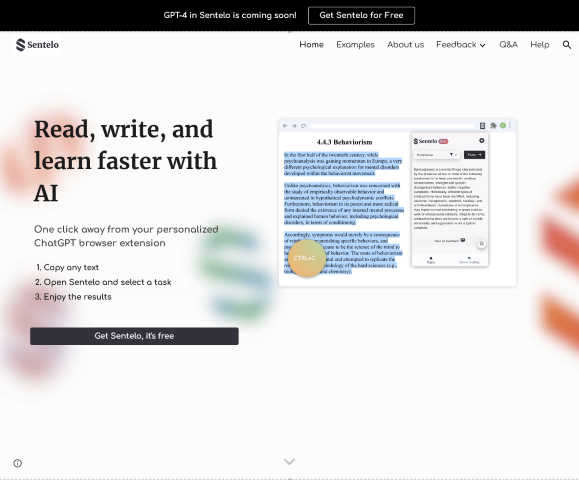Click the 'One click away' subtitle text

point(126,236)
